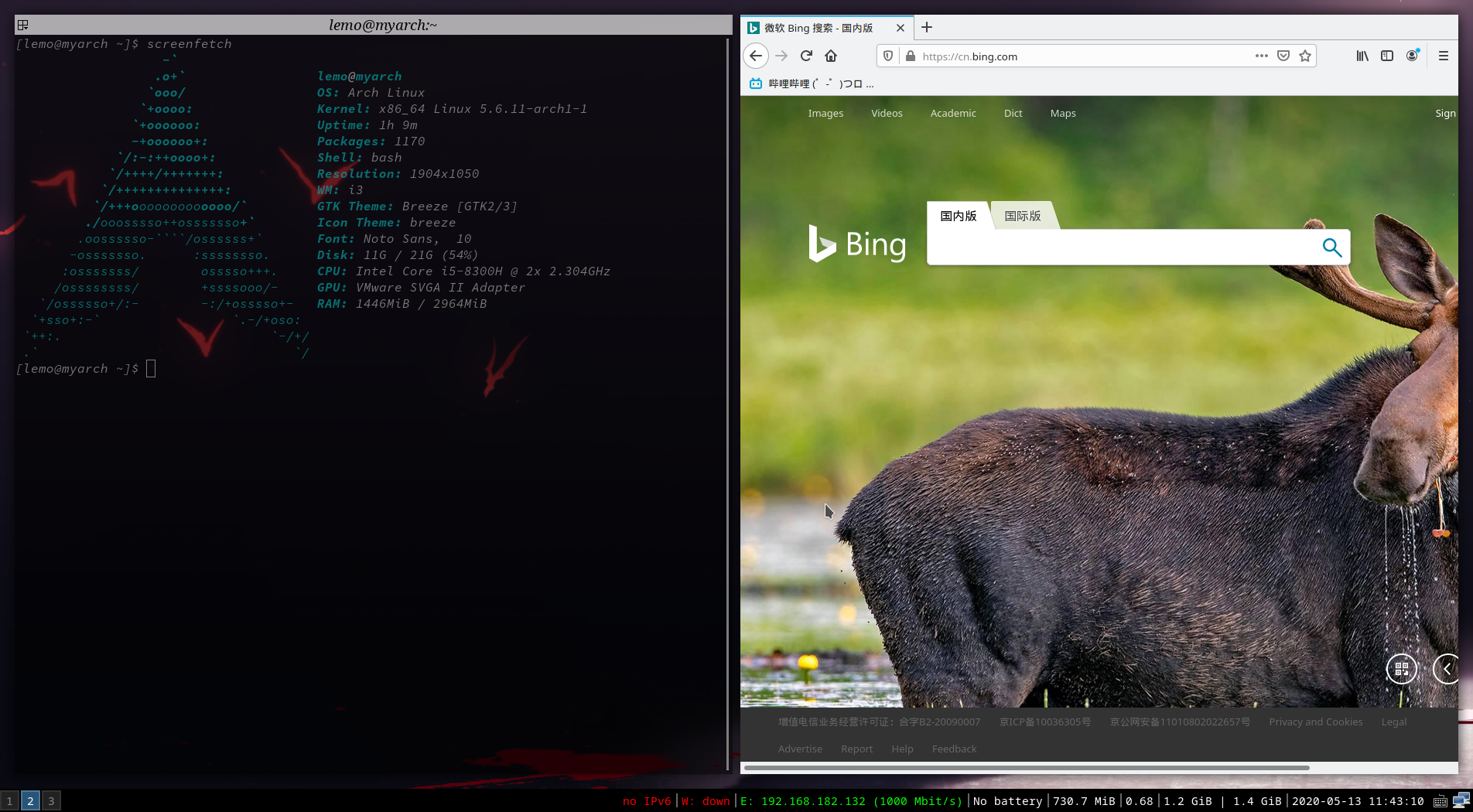Open keyboard tray icon in status bar
This screenshot has width=1473, height=812.
1440,801
